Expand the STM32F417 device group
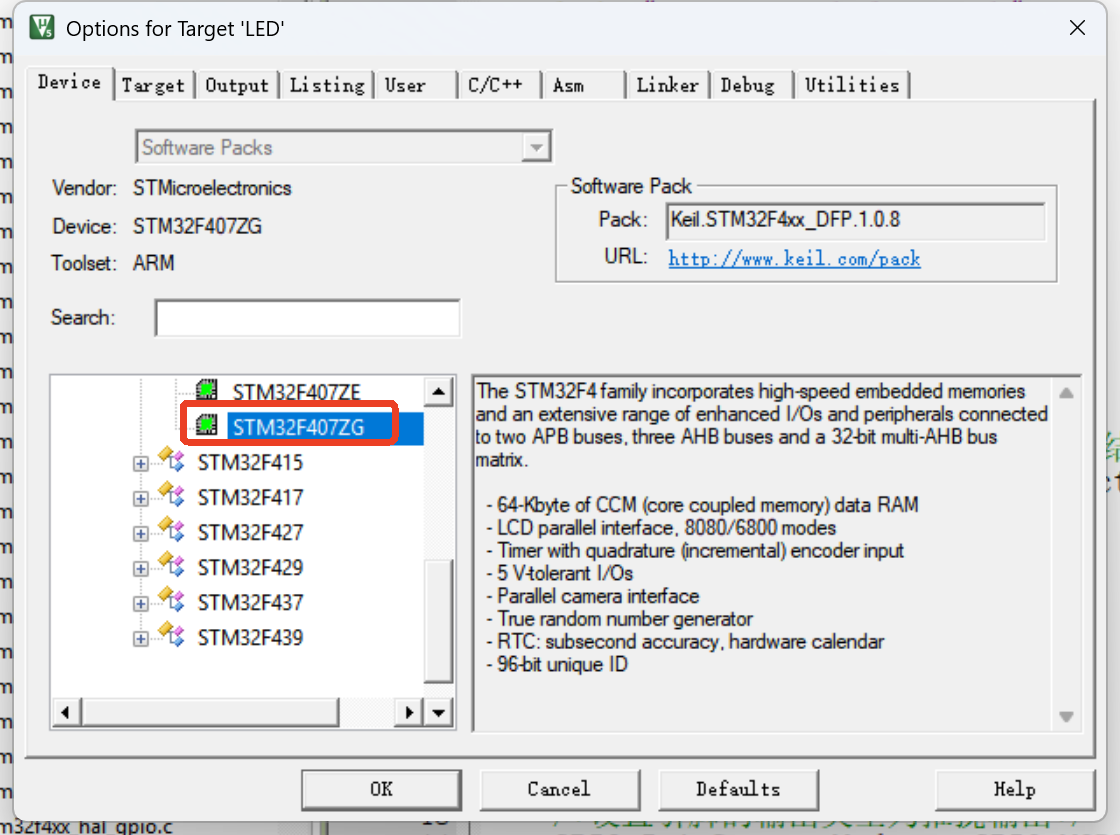The width and height of the screenshot is (1120, 835). pyautogui.click(x=140, y=496)
